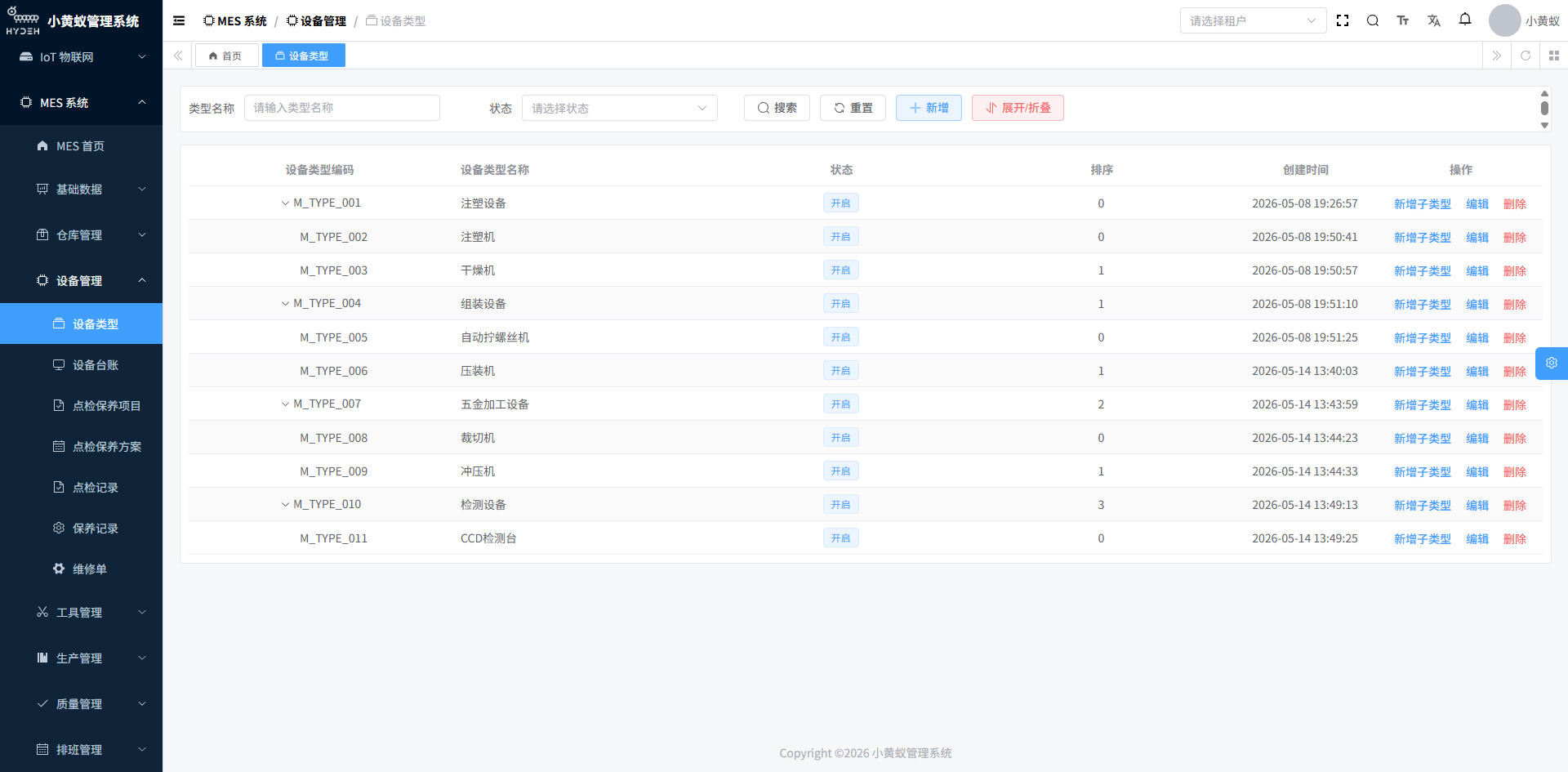1568x772 pixels.
Task: Expand the 基础数据 menu
Action: click(82, 190)
